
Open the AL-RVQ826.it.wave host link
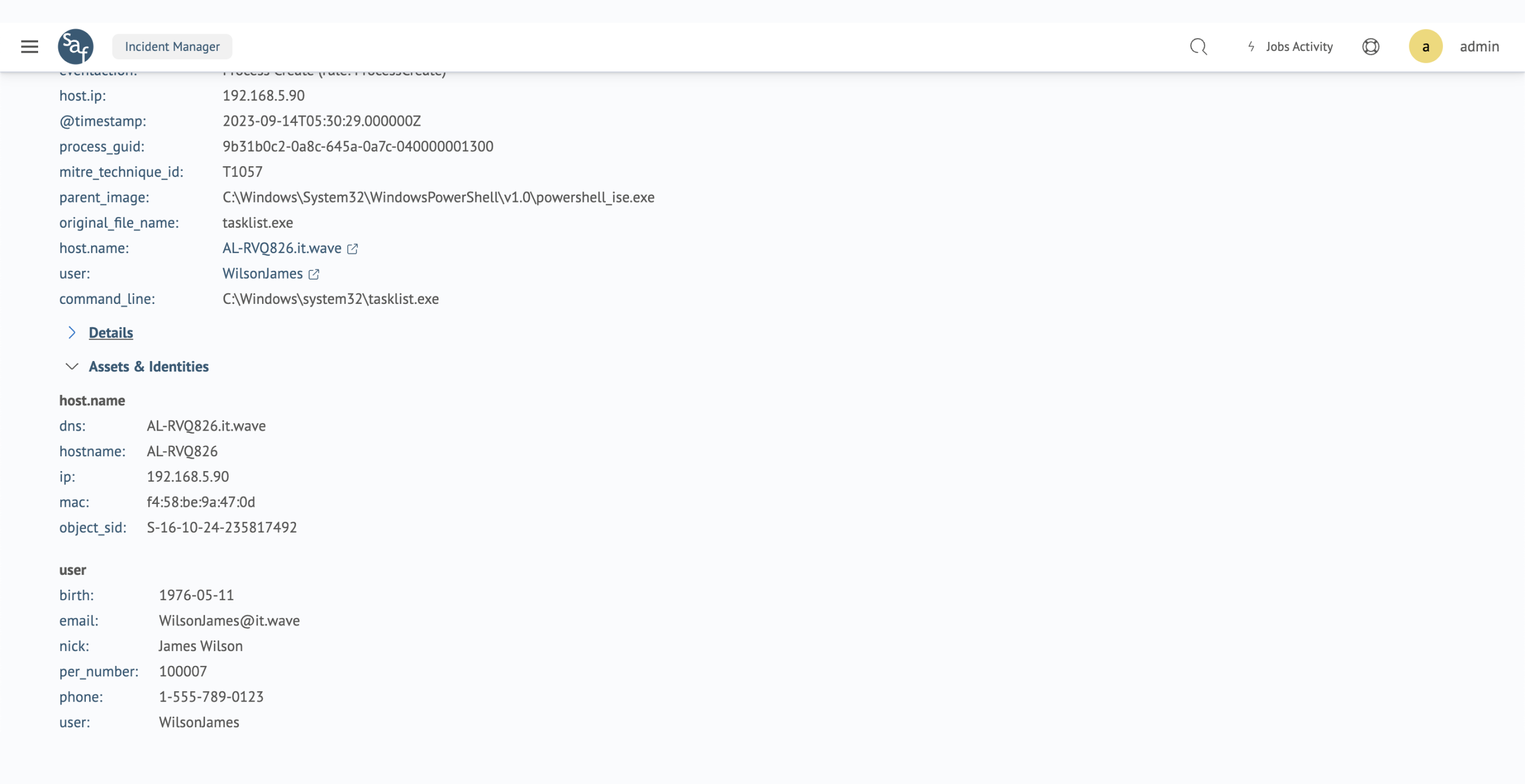coord(282,249)
